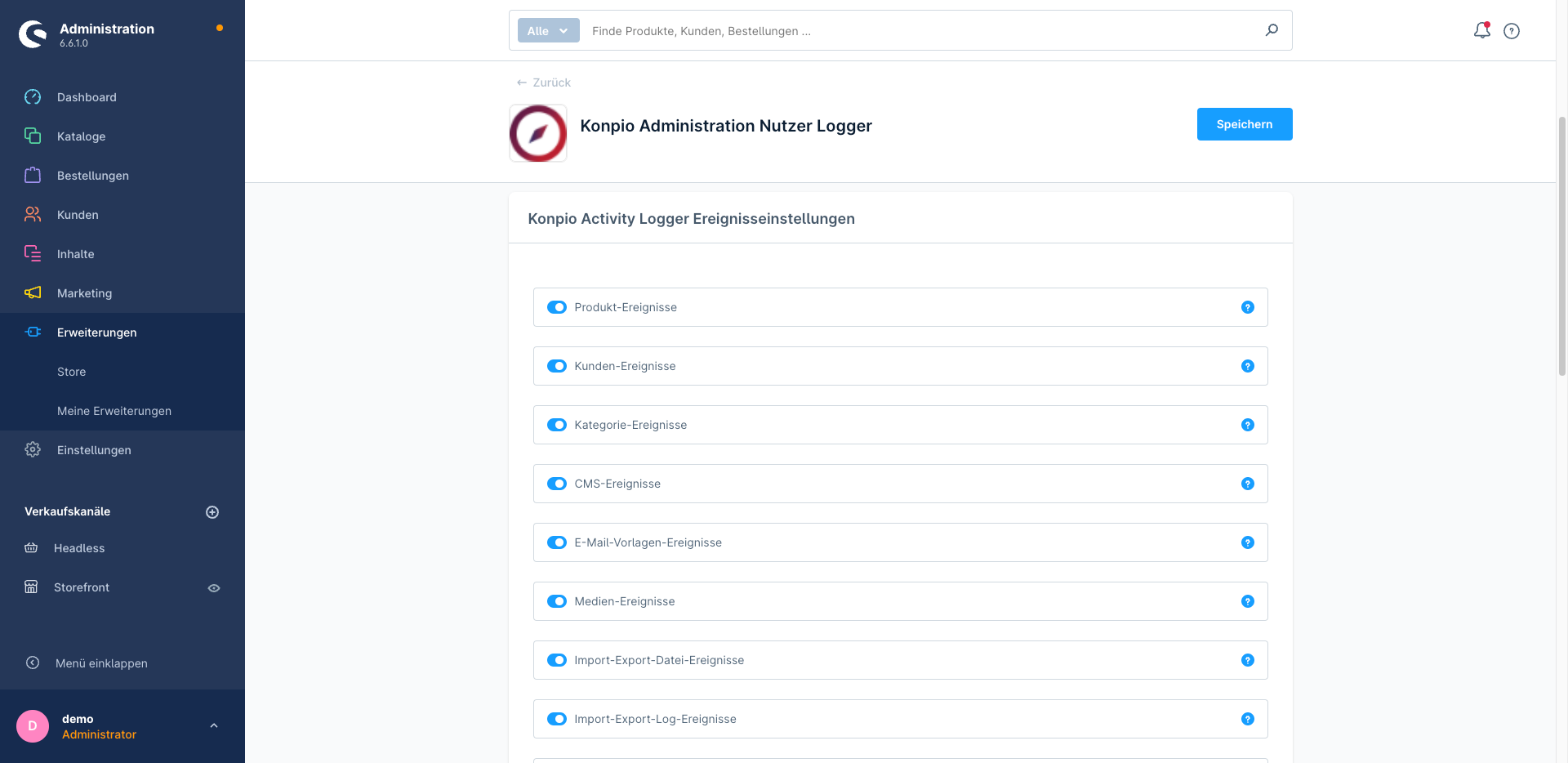Click the Erweiterungen plug icon
This screenshot has width=1568, height=763.
(33, 332)
